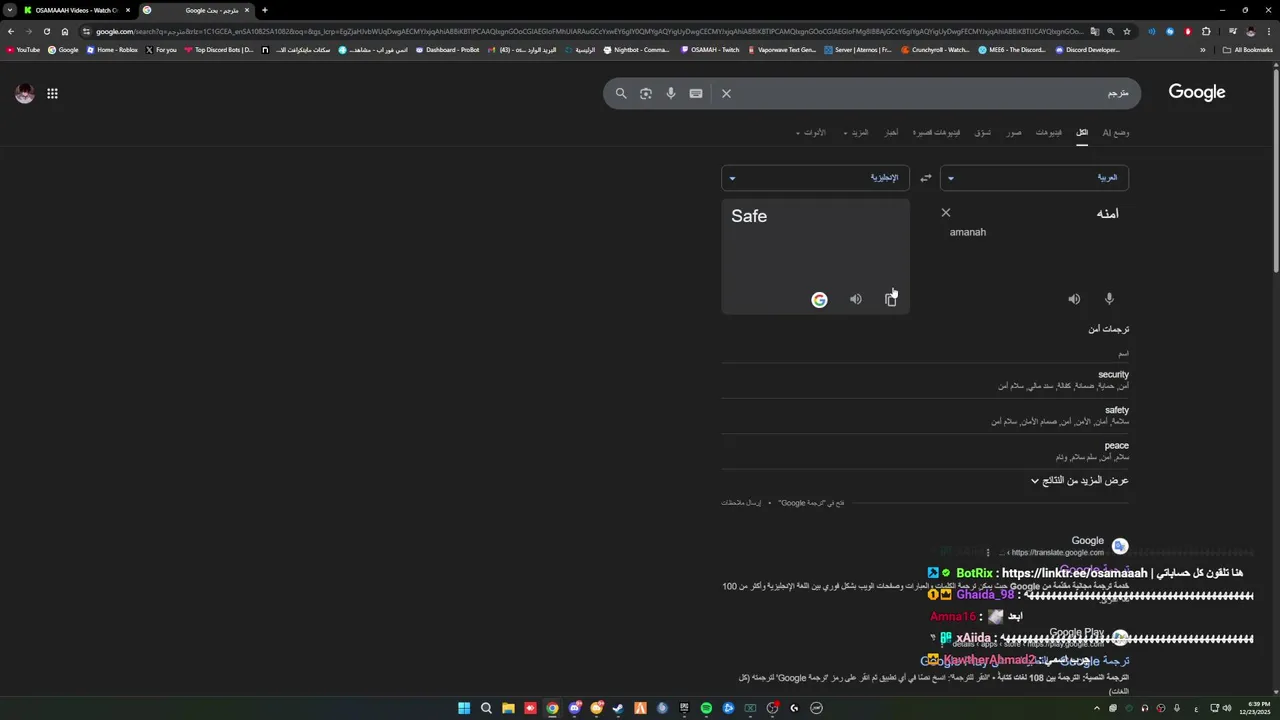This screenshot has height=720, width=1280.
Task: Click the Google G search-translation icon
Action: tap(819, 299)
